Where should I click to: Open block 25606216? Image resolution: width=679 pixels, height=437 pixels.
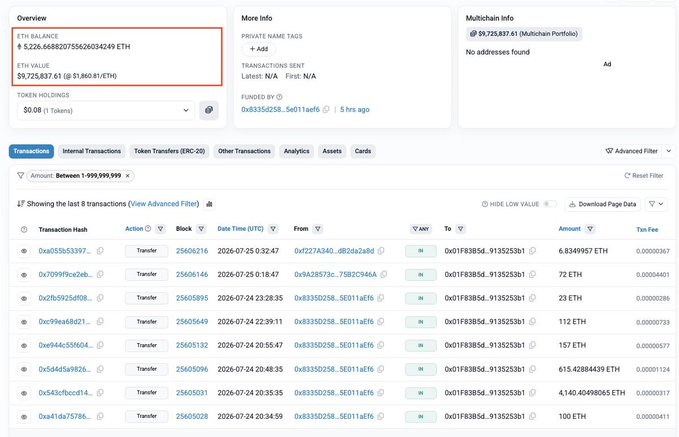coord(192,251)
